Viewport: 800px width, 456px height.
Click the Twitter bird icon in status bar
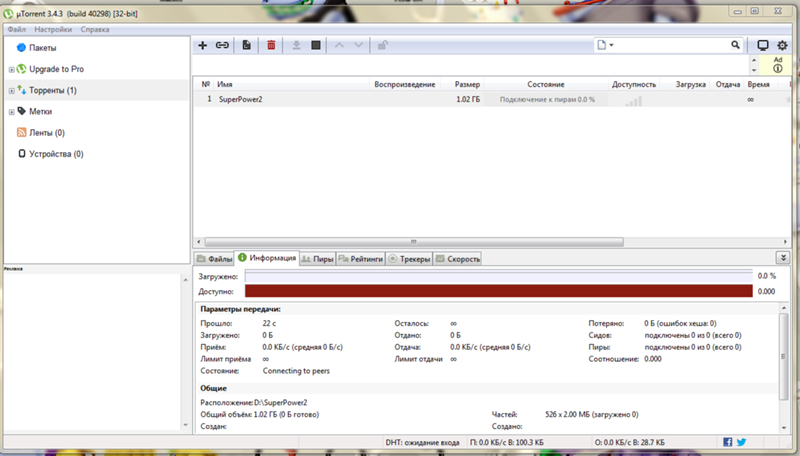(x=741, y=442)
